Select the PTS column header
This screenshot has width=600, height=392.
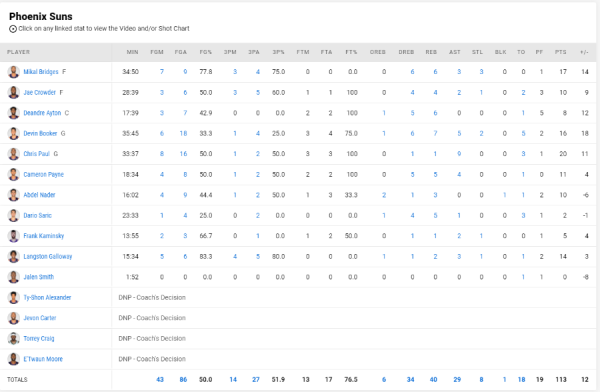(561, 52)
